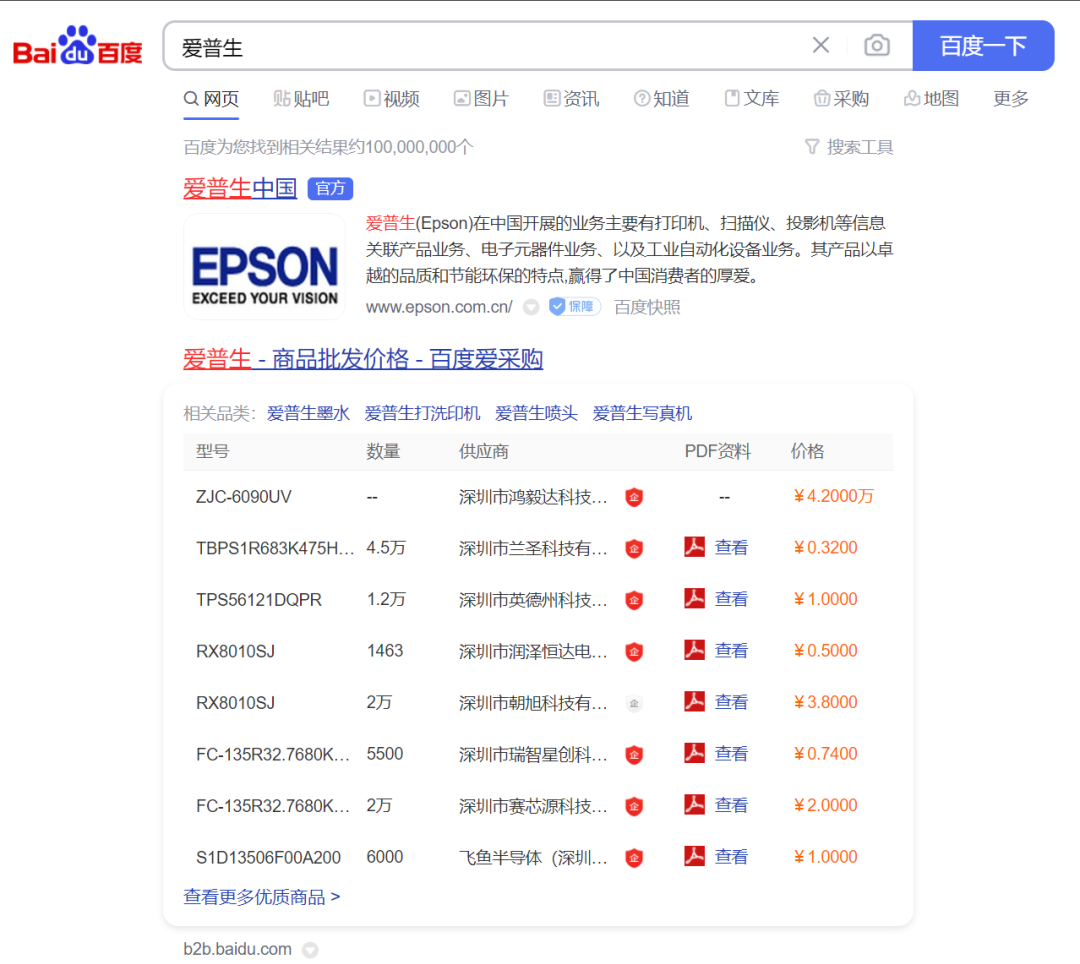The width and height of the screenshot is (1080, 964).
Task: Open 爱普生 - 商品批发价格 - 百度爱采购 result
Action: [x=363, y=359]
